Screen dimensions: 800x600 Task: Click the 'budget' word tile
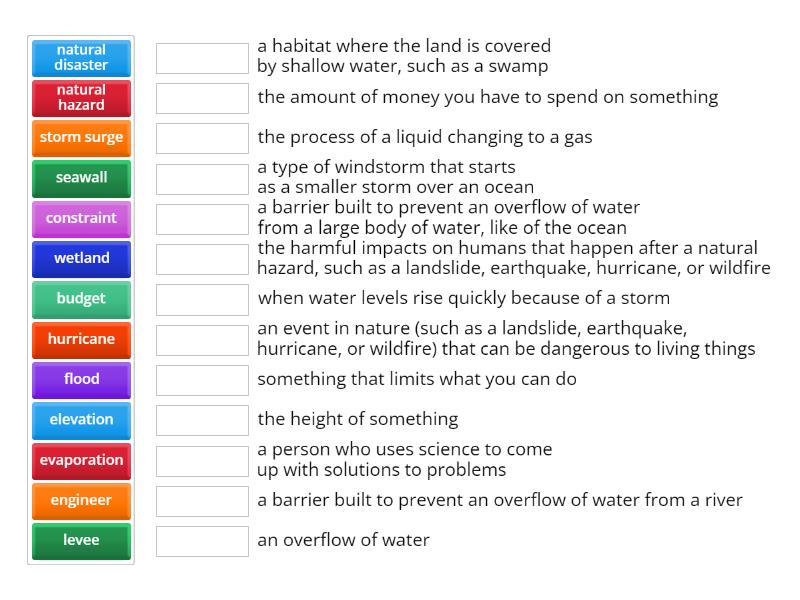(81, 299)
